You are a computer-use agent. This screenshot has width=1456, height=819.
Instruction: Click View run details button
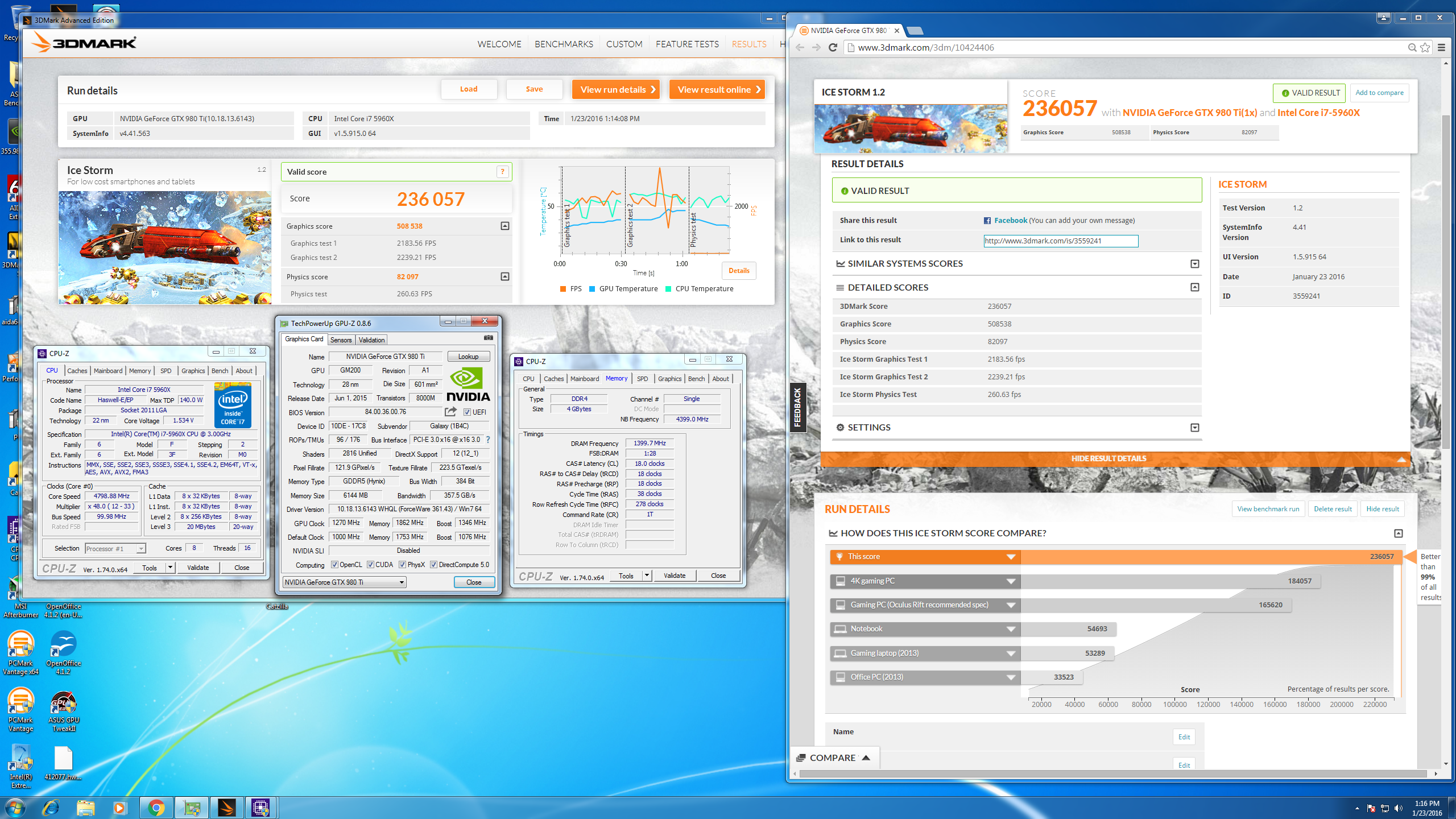[x=616, y=89]
